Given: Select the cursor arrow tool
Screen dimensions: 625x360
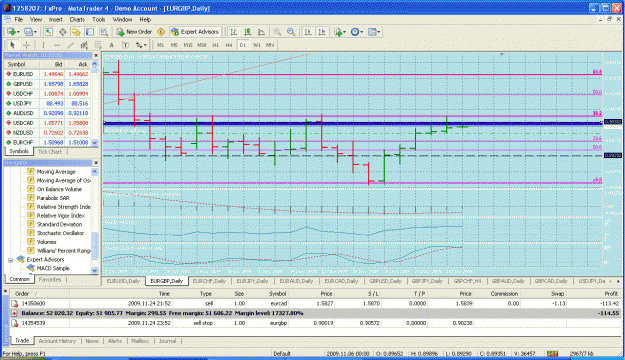Looking at the screenshot, I should pos(12,45).
